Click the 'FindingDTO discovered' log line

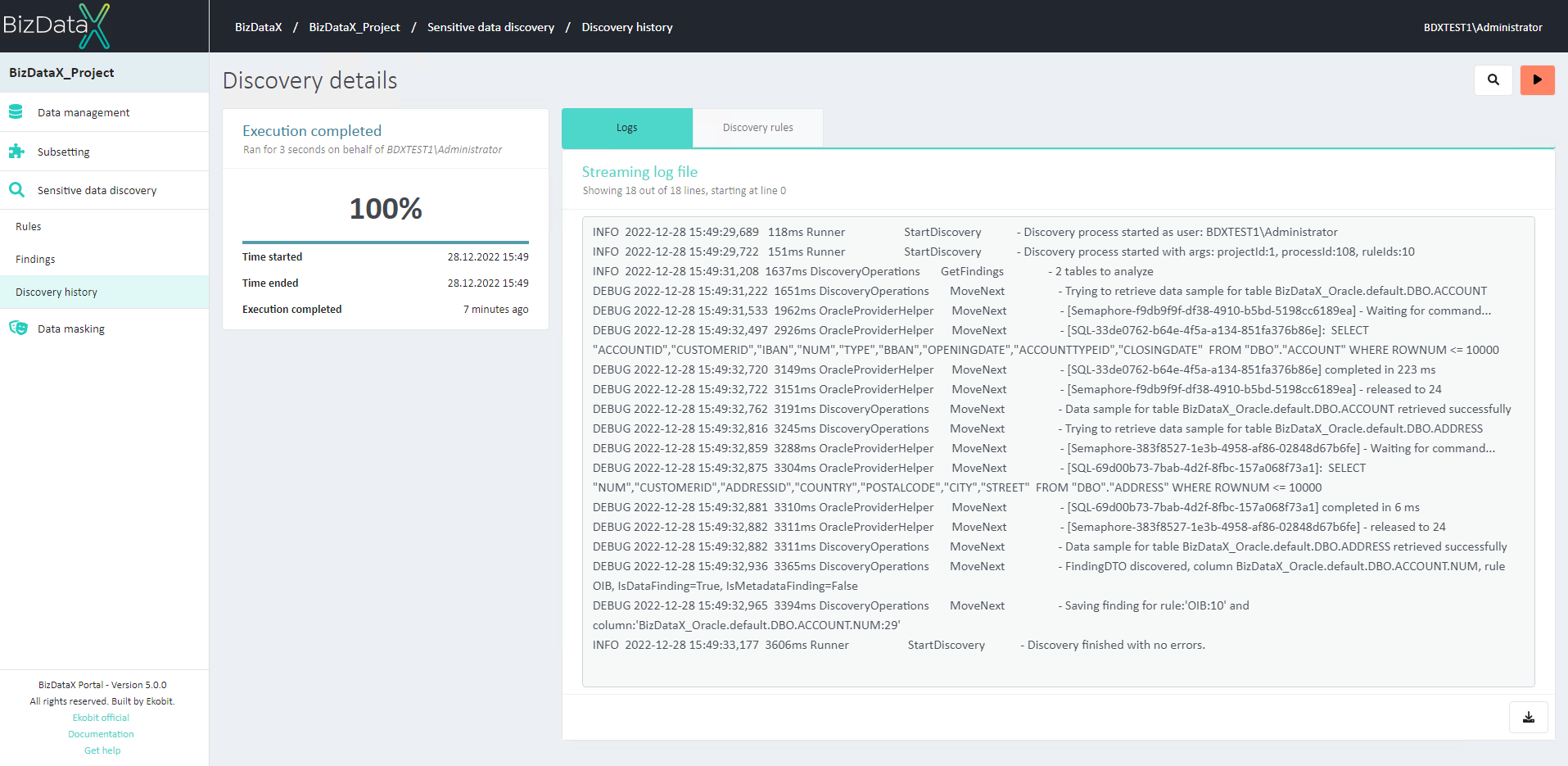pyautogui.click(x=1049, y=576)
